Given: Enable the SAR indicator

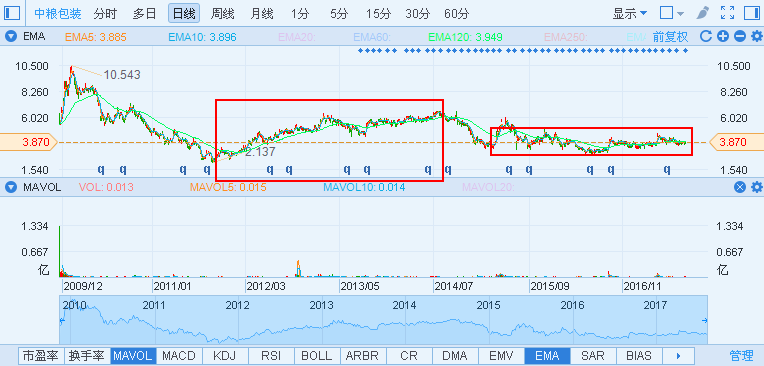Looking at the screenshot, I should (593, 356).
